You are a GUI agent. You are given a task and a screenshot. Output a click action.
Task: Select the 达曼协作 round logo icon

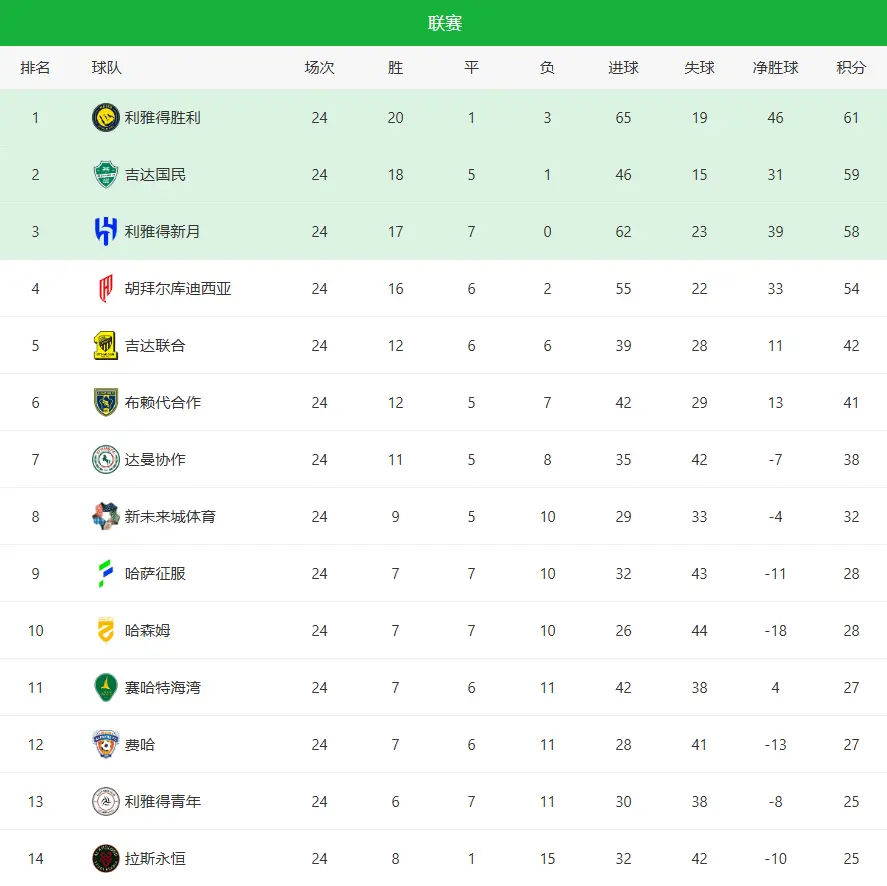(105, 460)
